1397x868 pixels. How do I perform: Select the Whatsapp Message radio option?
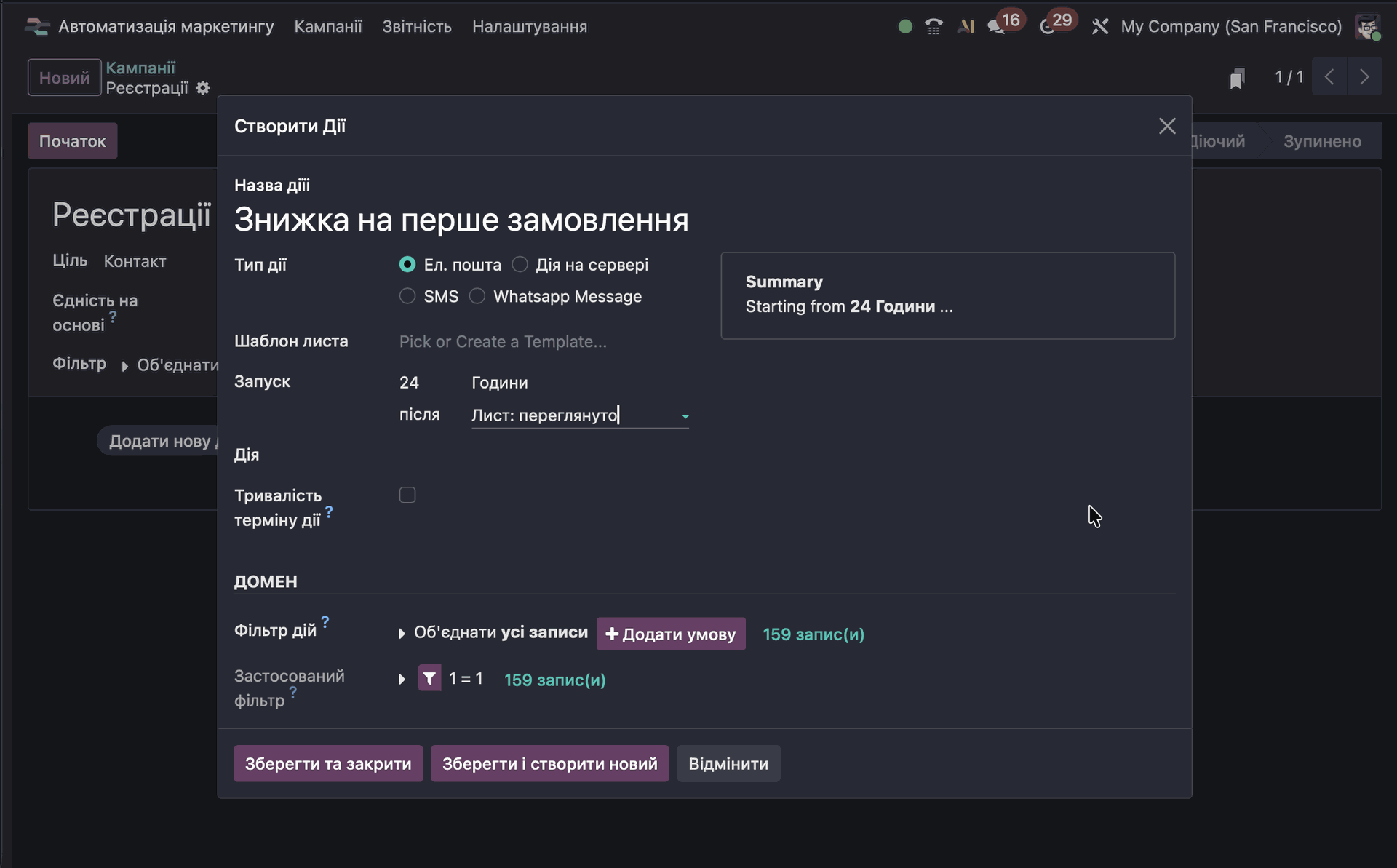[477, 296]
